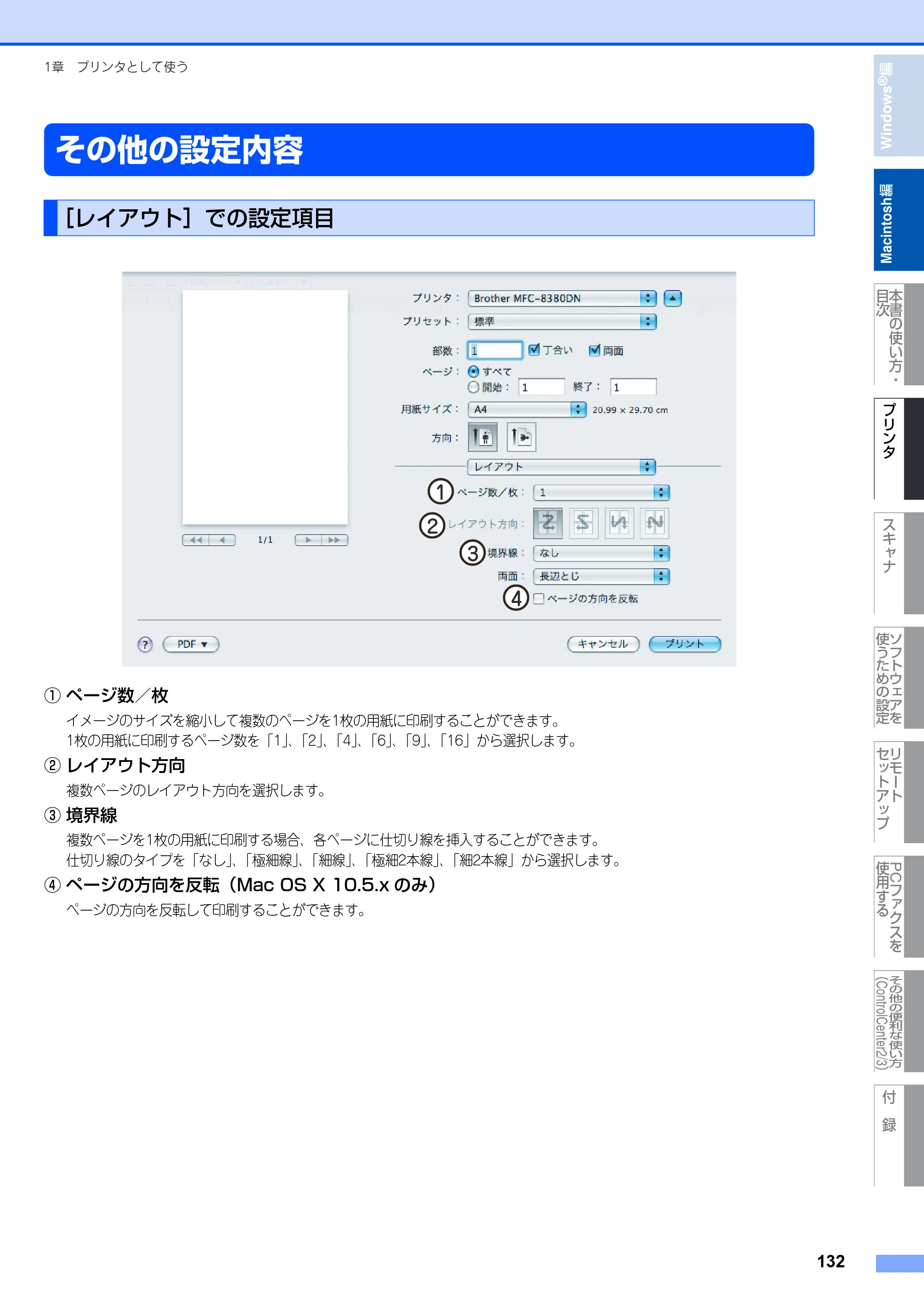Viewport: 924px width, 1308px height.
Task: Open the 付録 side tab
Action: 899,1136
